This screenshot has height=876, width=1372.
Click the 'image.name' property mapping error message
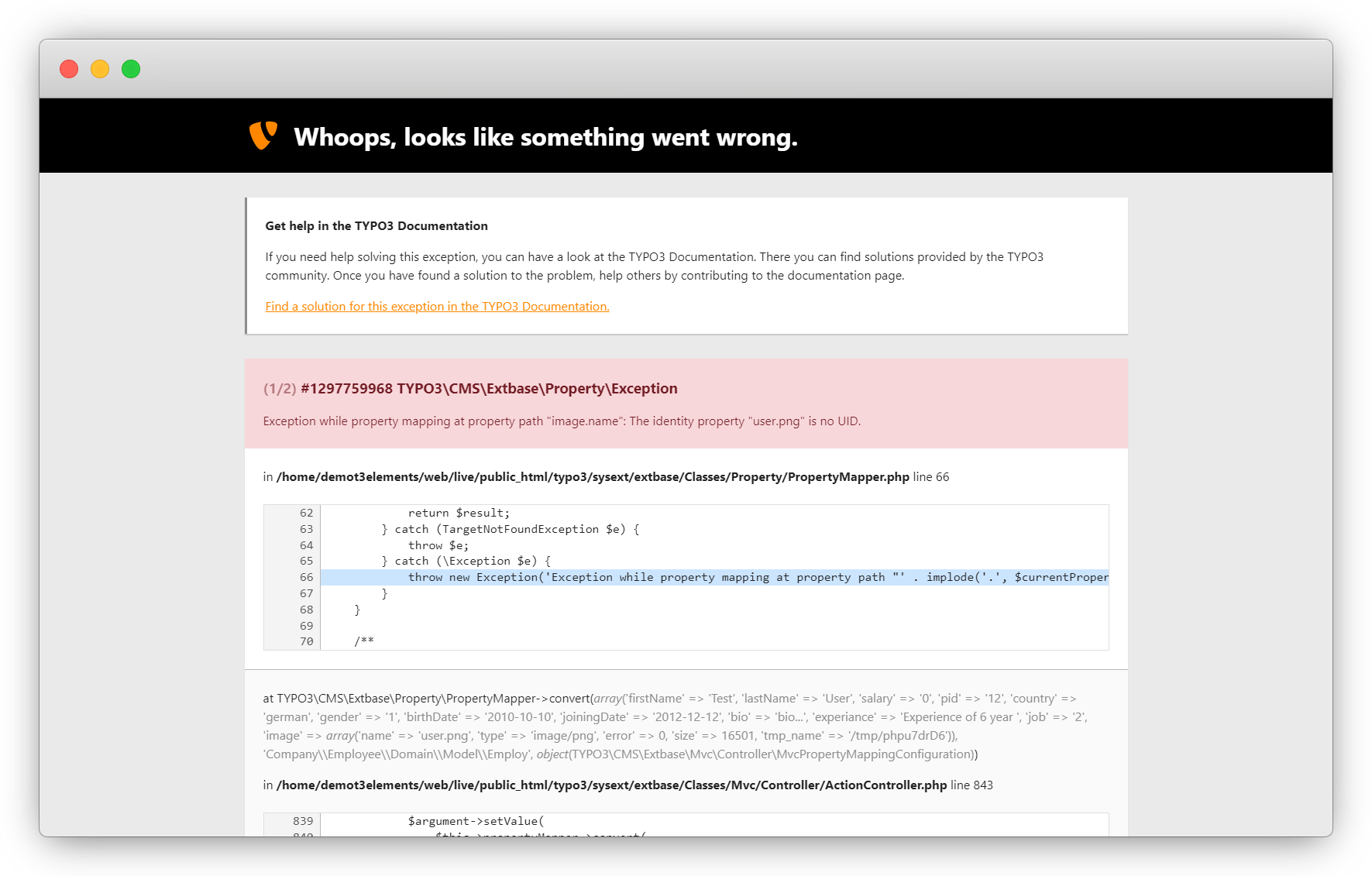point(562,421)
